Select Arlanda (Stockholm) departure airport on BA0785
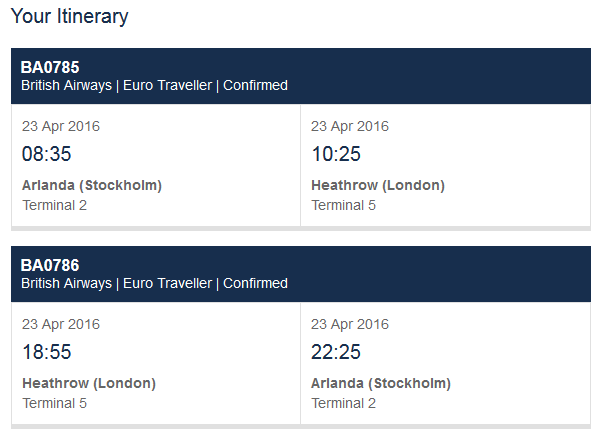This screenshot has height=435, width=595. coord(92,185)
